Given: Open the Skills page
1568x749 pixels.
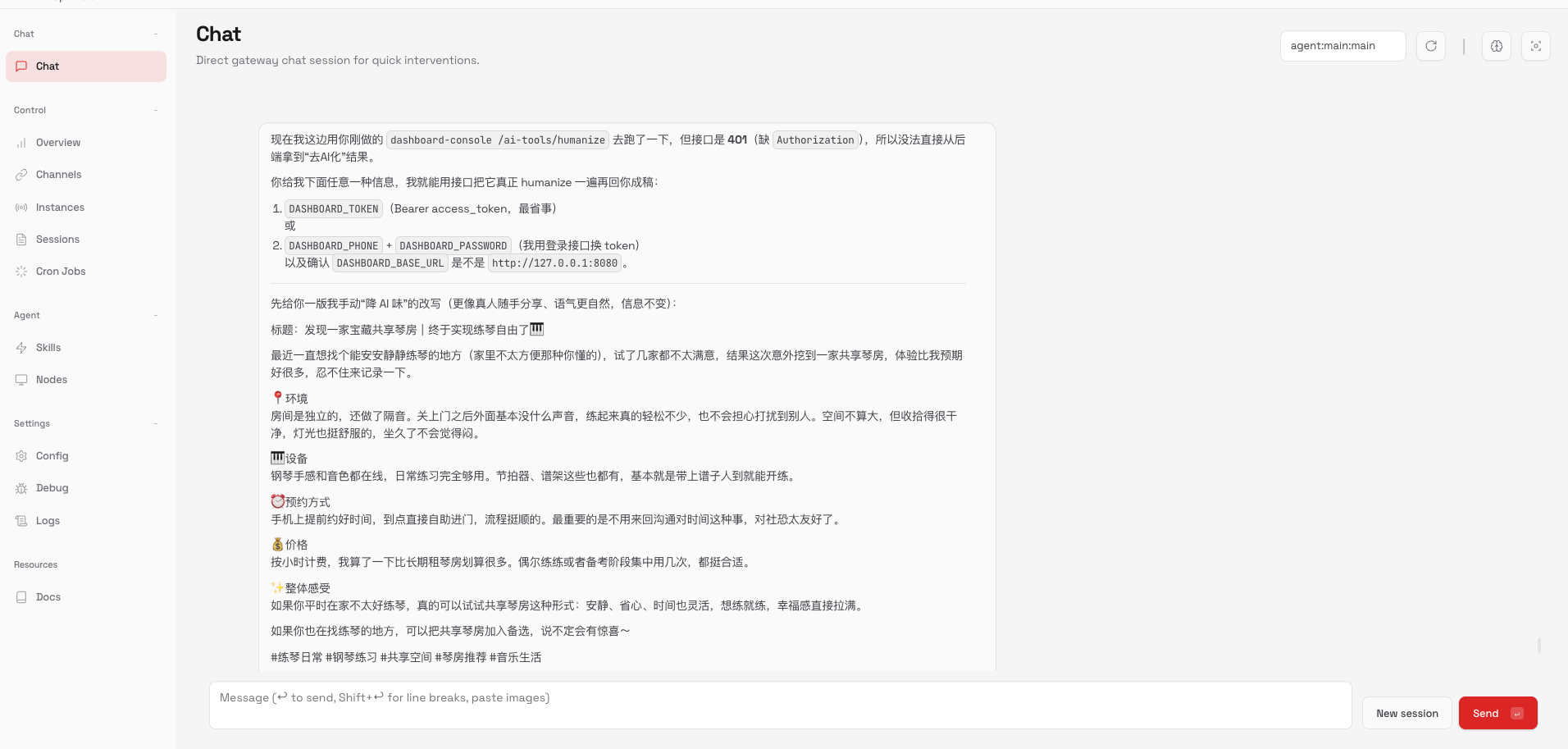Looking at the screenshot, I should point(86,348).
